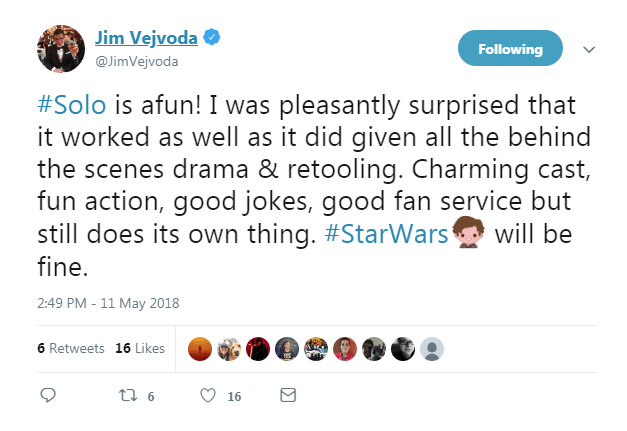Click the reply speech bubble icon
The width and height of the screenshot is (627, 431).
pyautogui.click(x=47, y=396)
